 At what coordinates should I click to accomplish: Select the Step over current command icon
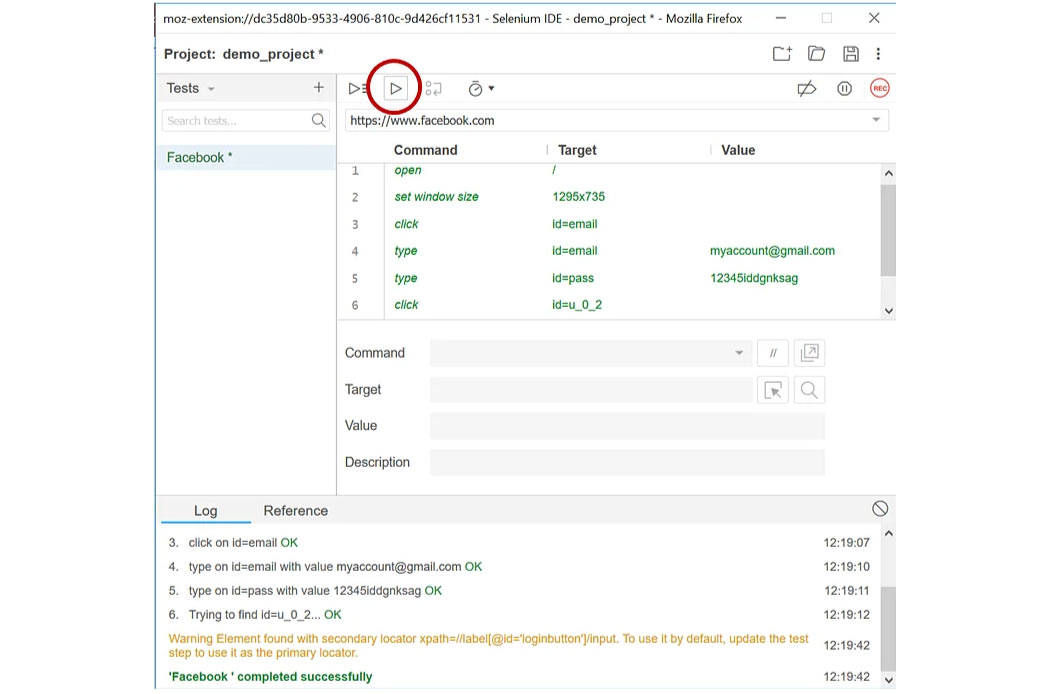pos(433,88)
